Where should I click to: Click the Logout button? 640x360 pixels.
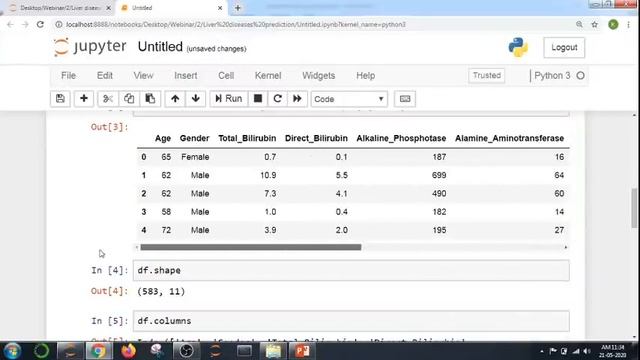(x=564, y=47)
